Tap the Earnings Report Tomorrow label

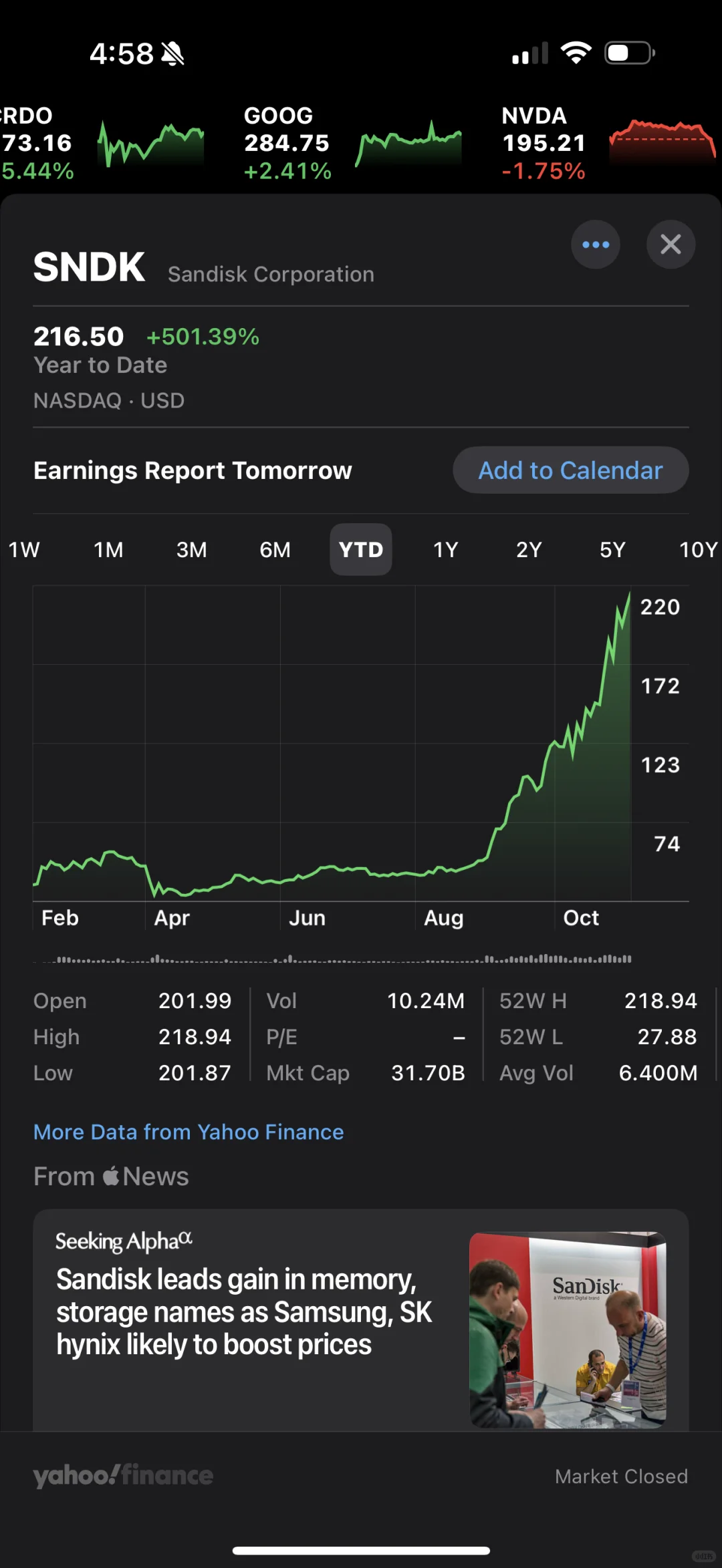click(x=193, y=470)
